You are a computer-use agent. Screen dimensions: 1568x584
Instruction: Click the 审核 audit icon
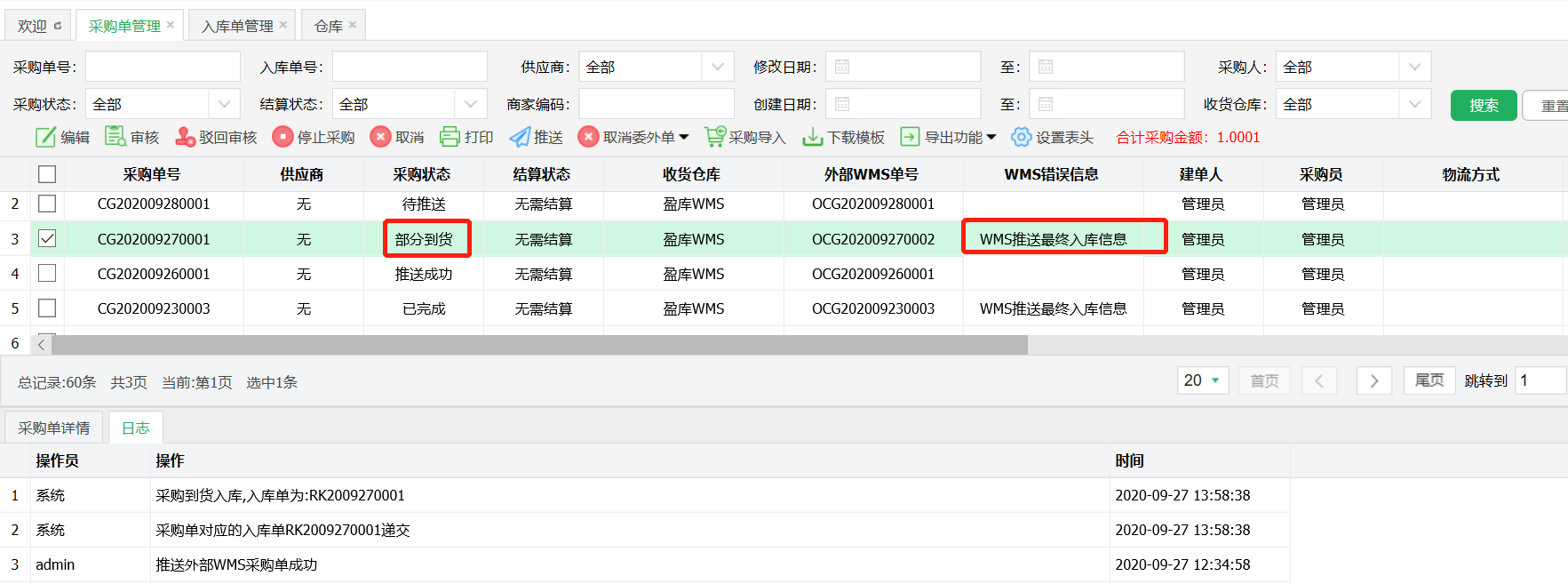tap(115, 137)
